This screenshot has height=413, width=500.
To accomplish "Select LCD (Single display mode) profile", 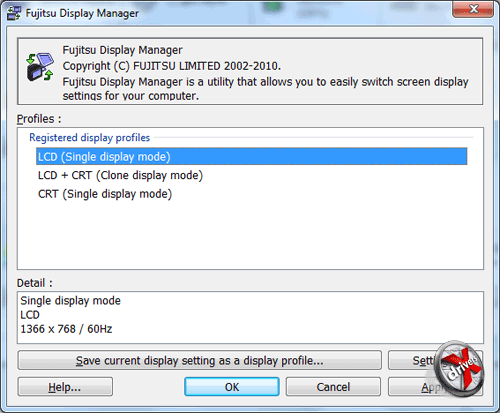I will [x=251, y=157].
